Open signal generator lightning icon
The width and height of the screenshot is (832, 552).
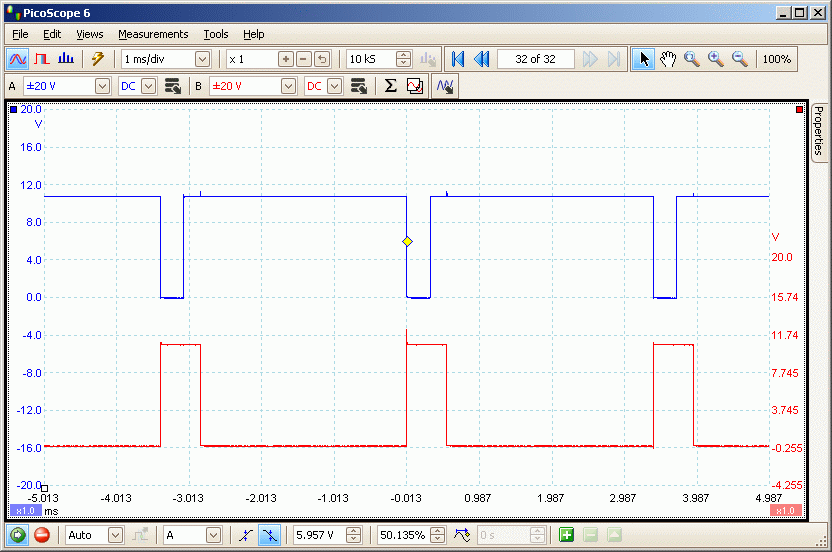pyautogui.click(x=97, y=59)
